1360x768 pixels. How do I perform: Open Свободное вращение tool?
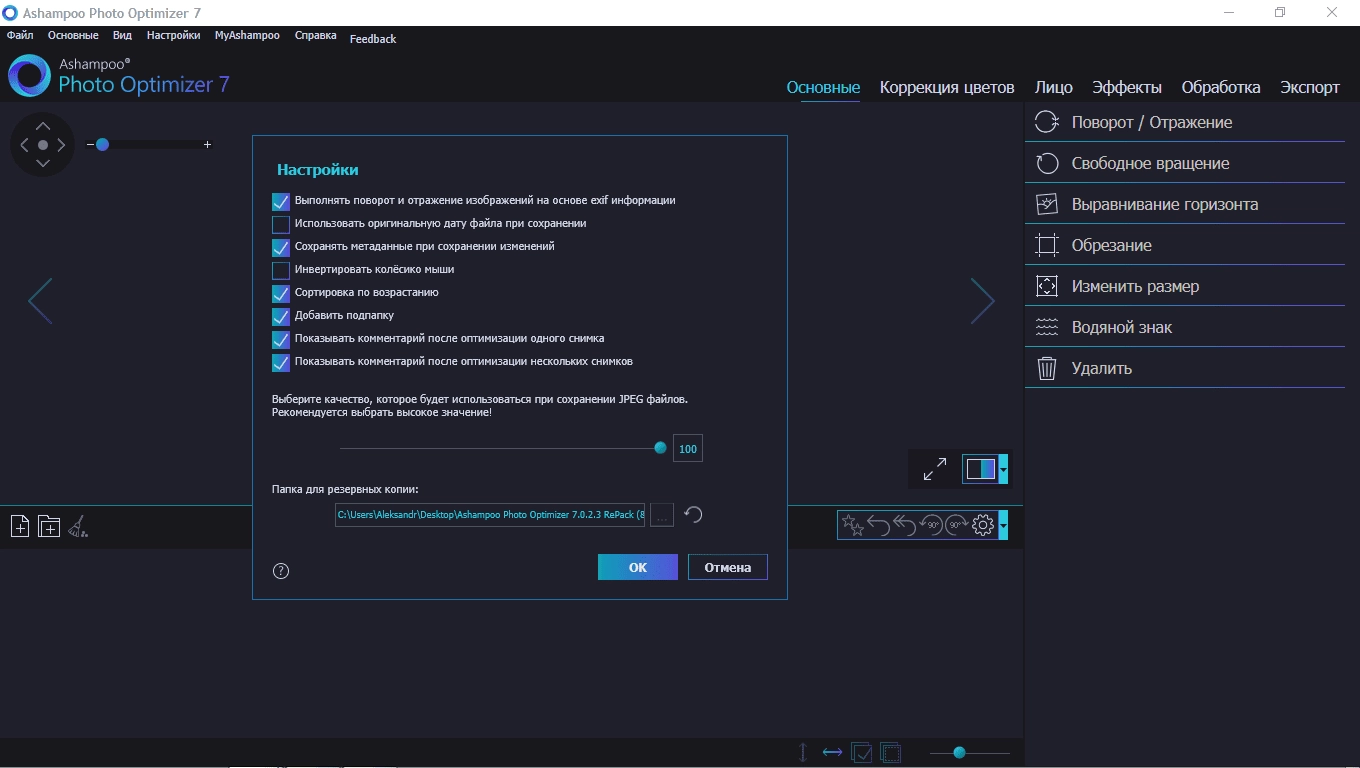point(1185,163)
